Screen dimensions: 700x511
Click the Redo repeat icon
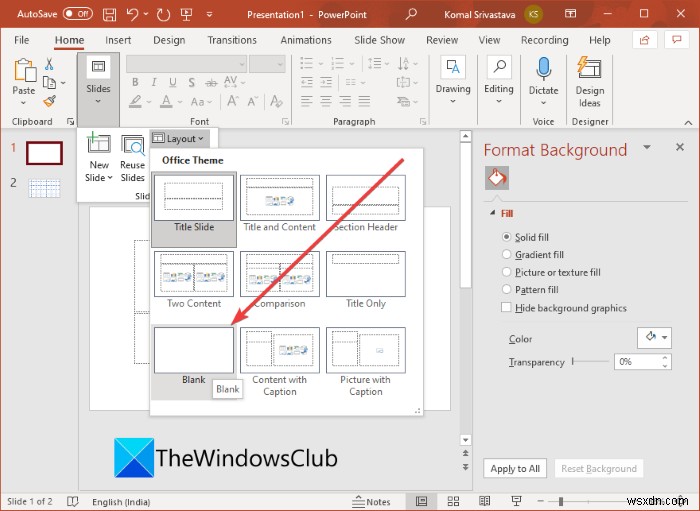[x=163, y=14]
